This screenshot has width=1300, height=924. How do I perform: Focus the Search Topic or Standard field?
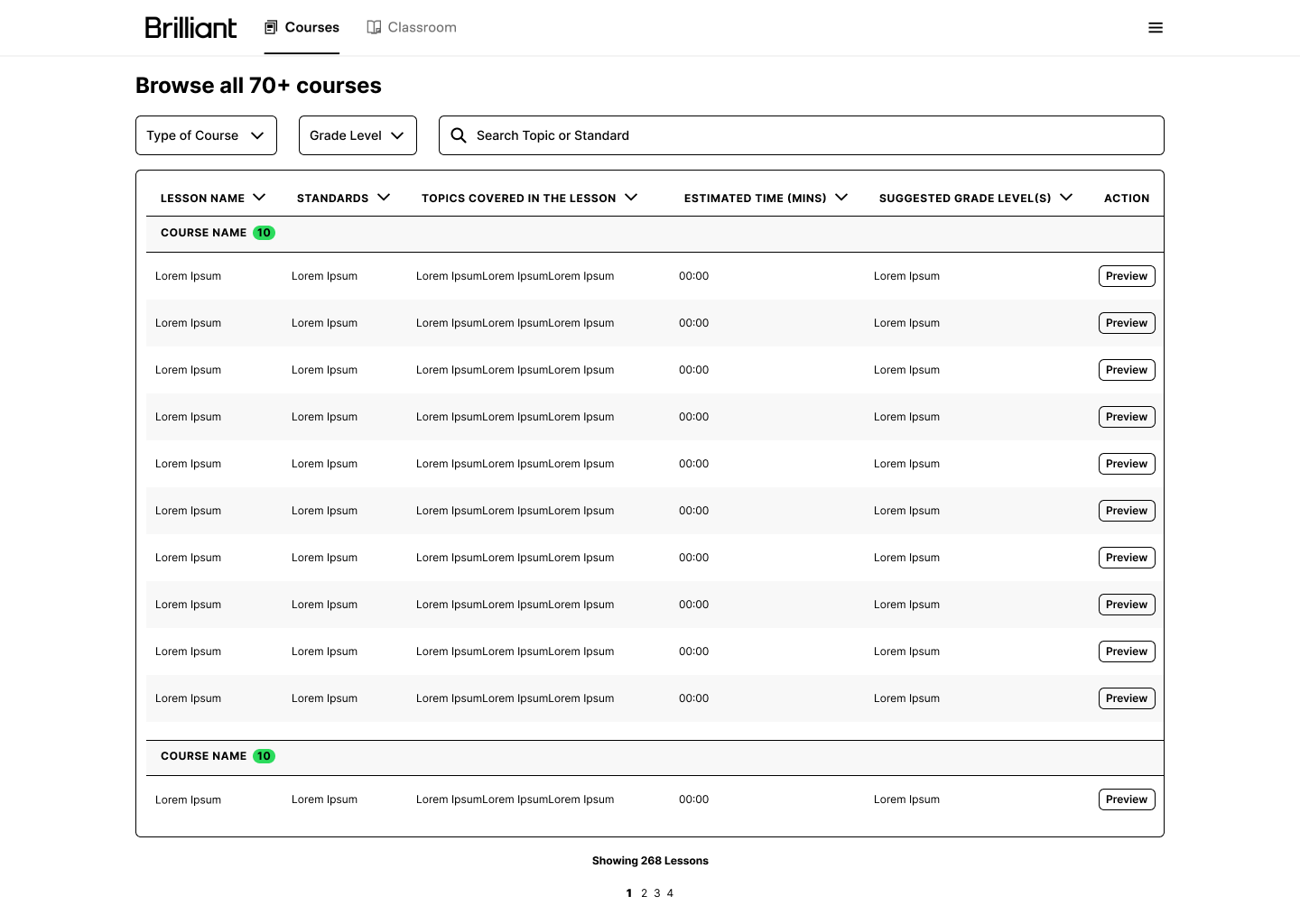[801, 135]
